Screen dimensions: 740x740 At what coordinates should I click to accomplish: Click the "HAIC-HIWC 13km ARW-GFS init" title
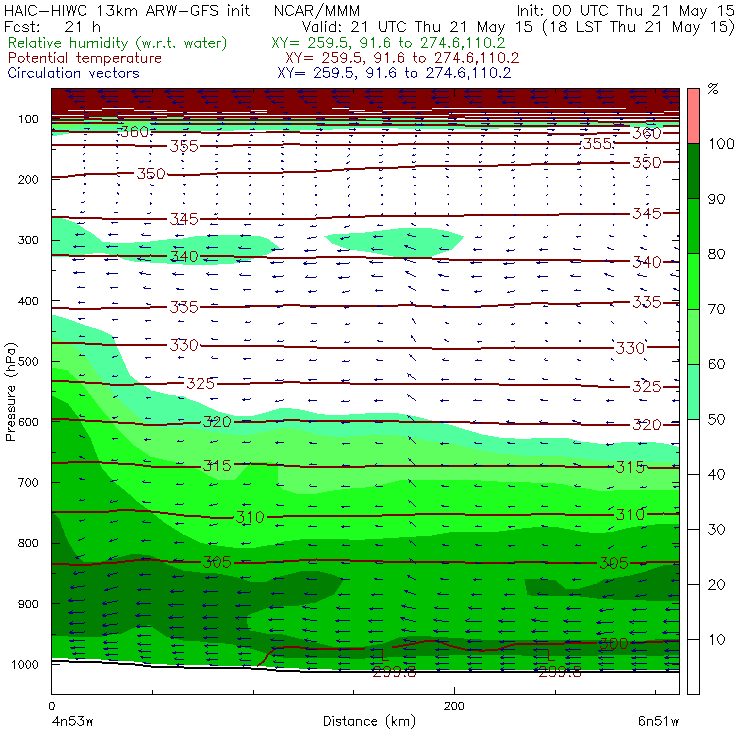tap(127, 10)
